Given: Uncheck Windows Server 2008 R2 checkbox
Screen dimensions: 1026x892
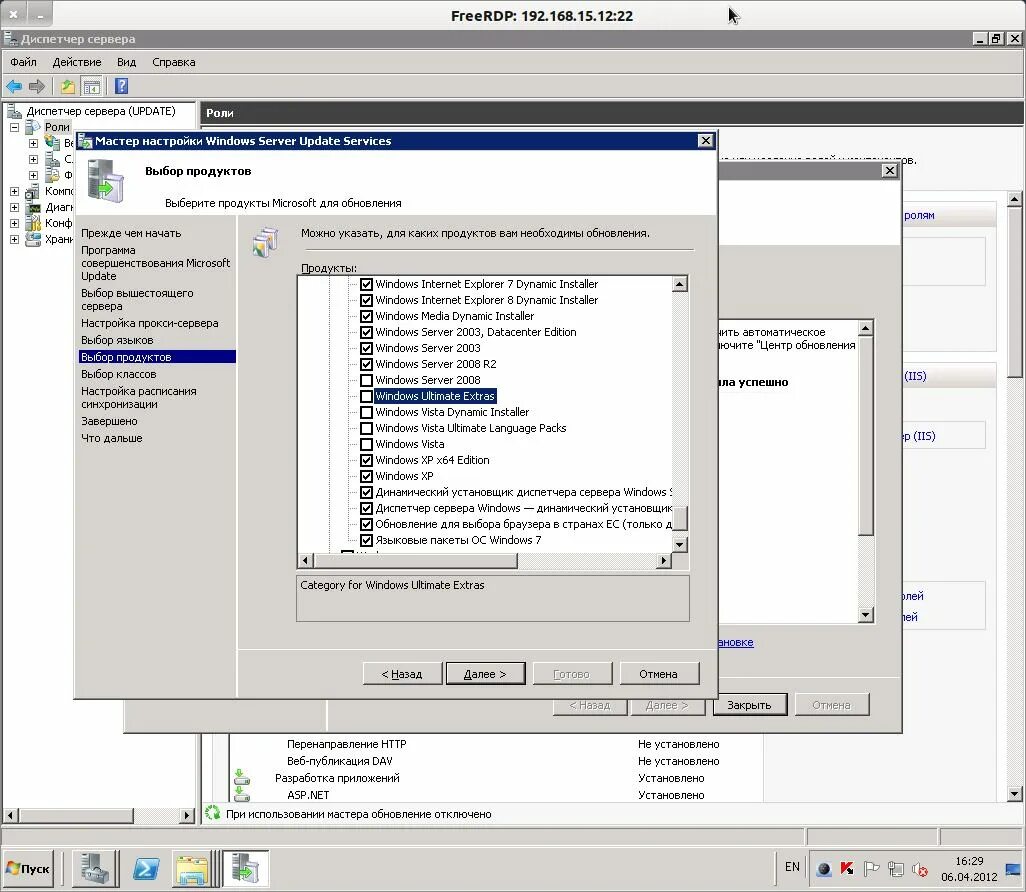Looking at the screenshot, I should [x=366, y=365].
